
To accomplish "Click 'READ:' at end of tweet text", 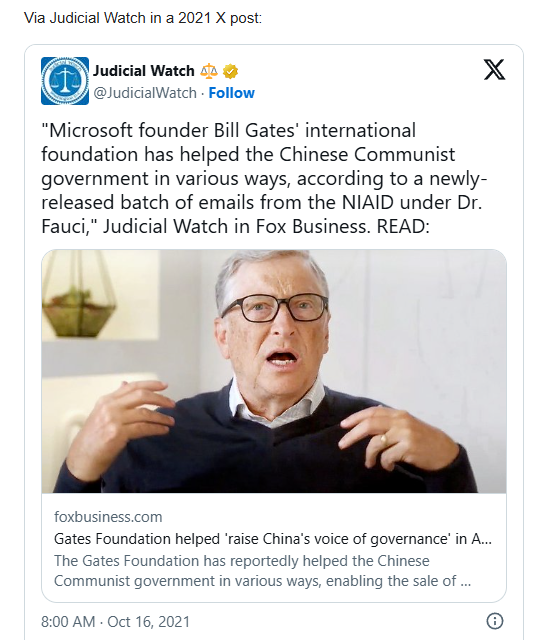I will 403,227.
